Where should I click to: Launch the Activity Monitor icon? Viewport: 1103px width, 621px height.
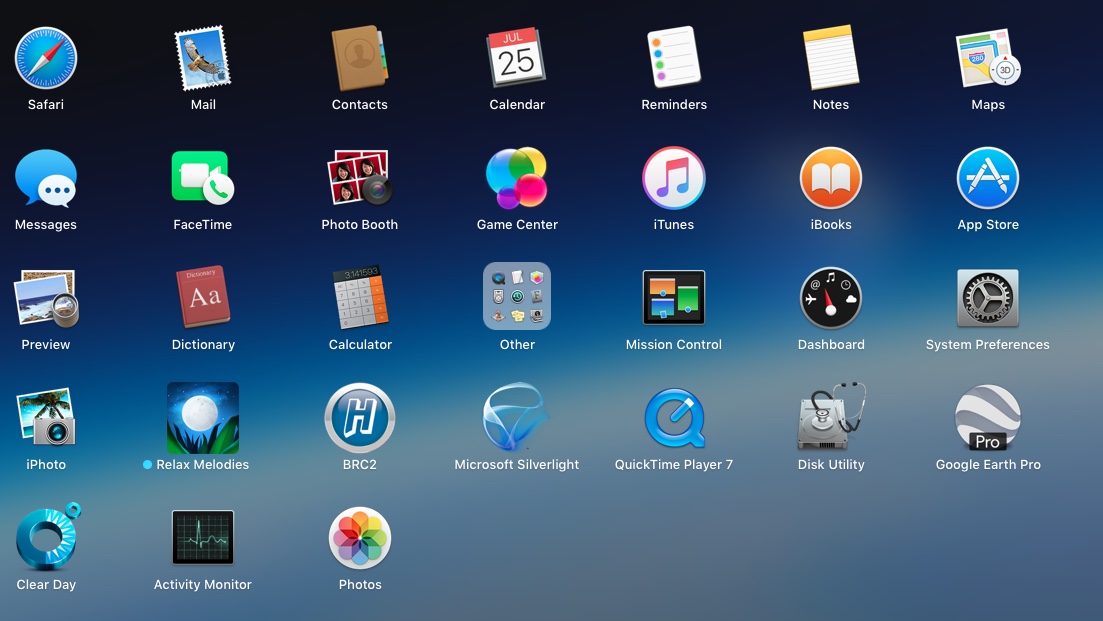tap(203, 537)
